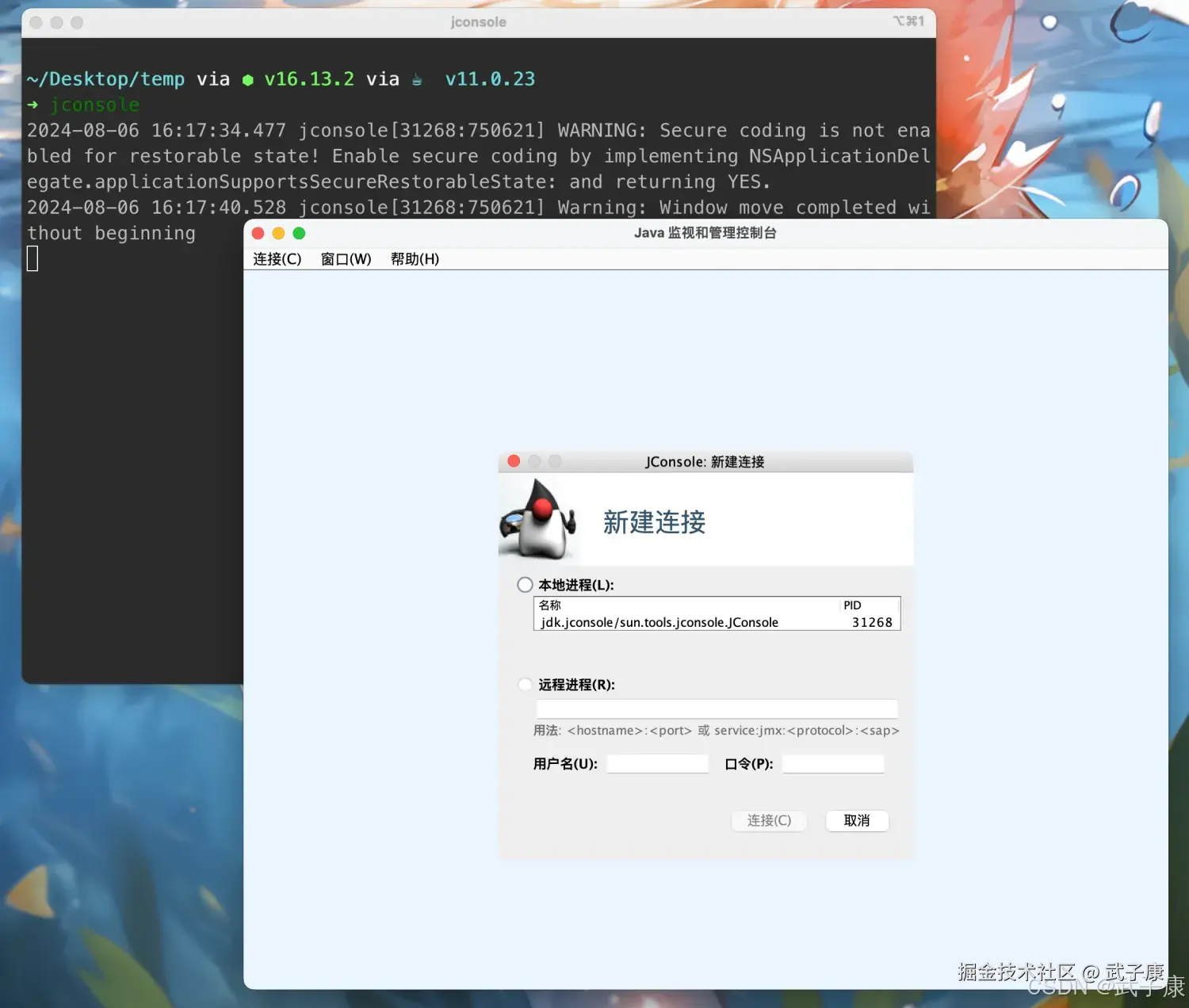The height and width of the screenshot is (1008, 1189).
Task: Click the terminal cursor block
Action: (32, 258)
